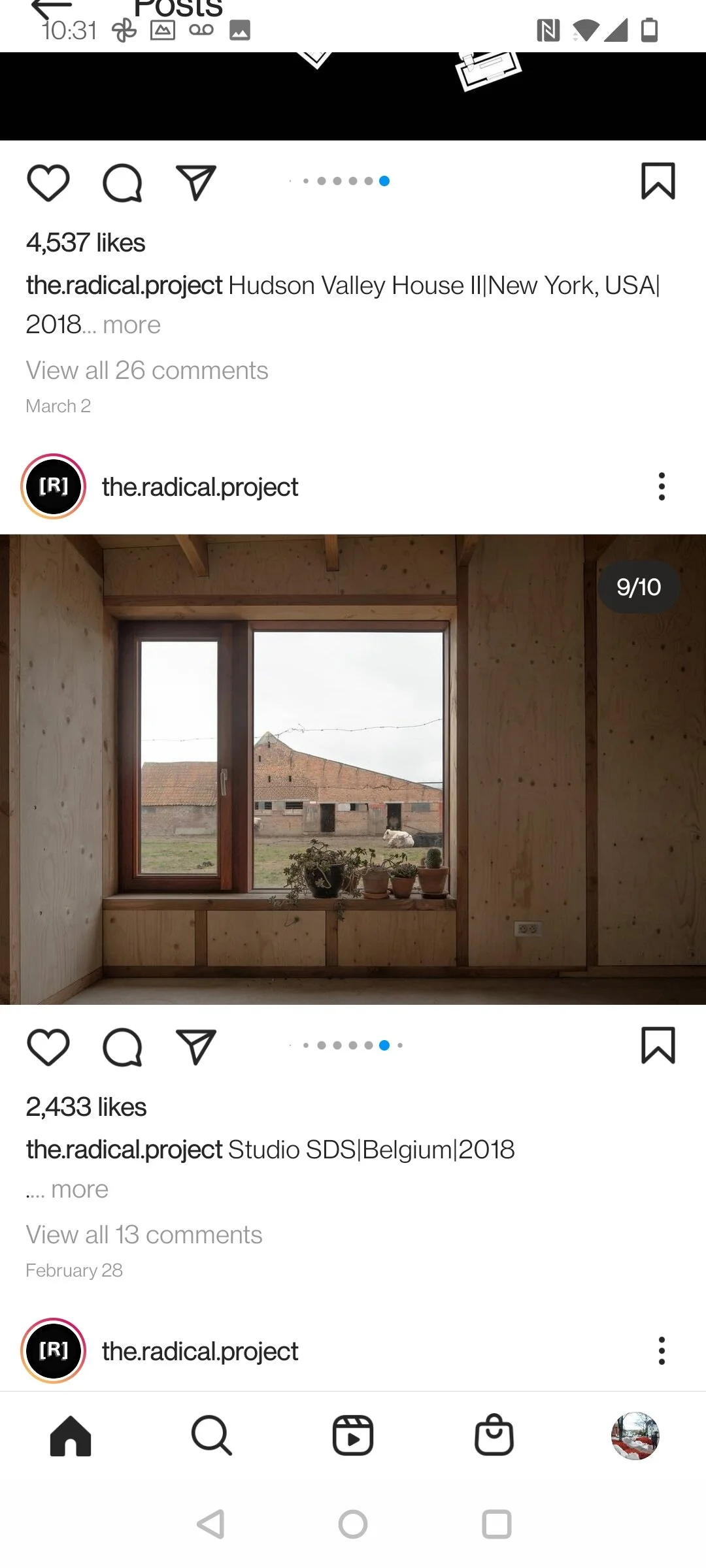Like the Hudson Valley House post
The width and height of the screenshot is (706, 1568).
pos(48,182)
